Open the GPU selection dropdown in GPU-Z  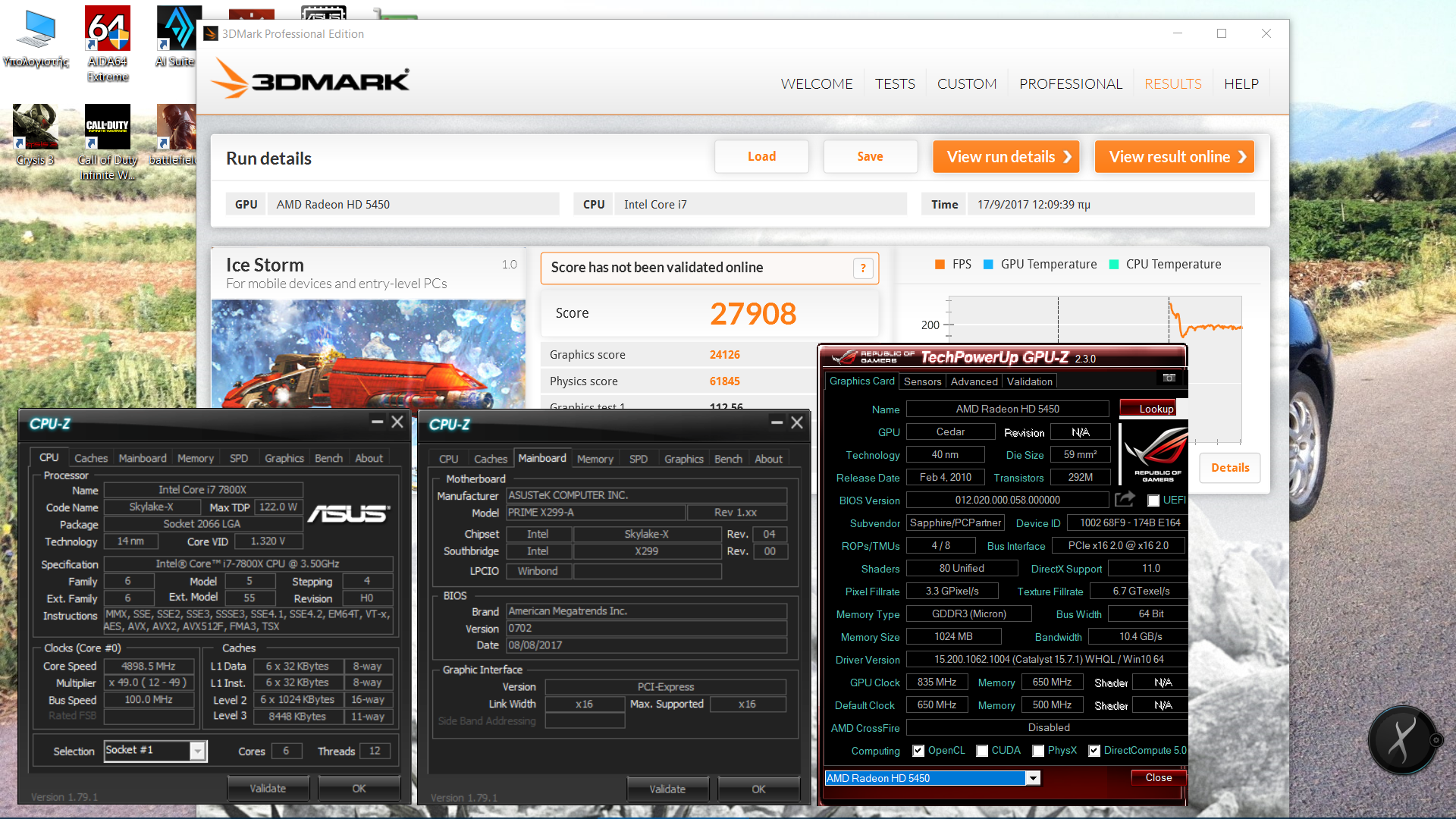tap(1033, 778)
